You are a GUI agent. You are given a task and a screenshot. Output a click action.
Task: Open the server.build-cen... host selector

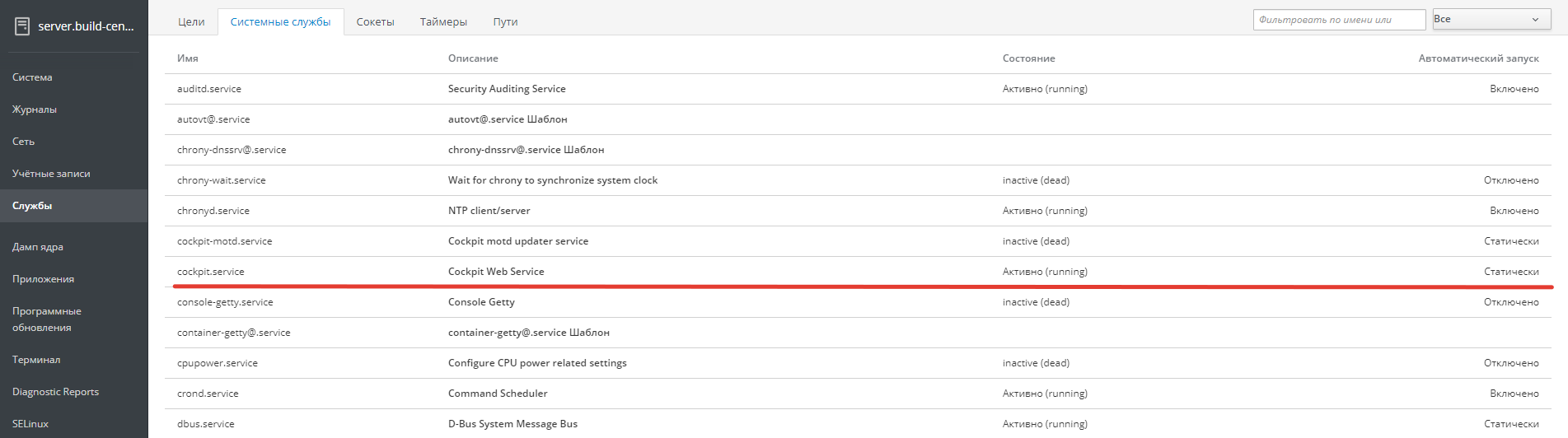tap(86, 26)
